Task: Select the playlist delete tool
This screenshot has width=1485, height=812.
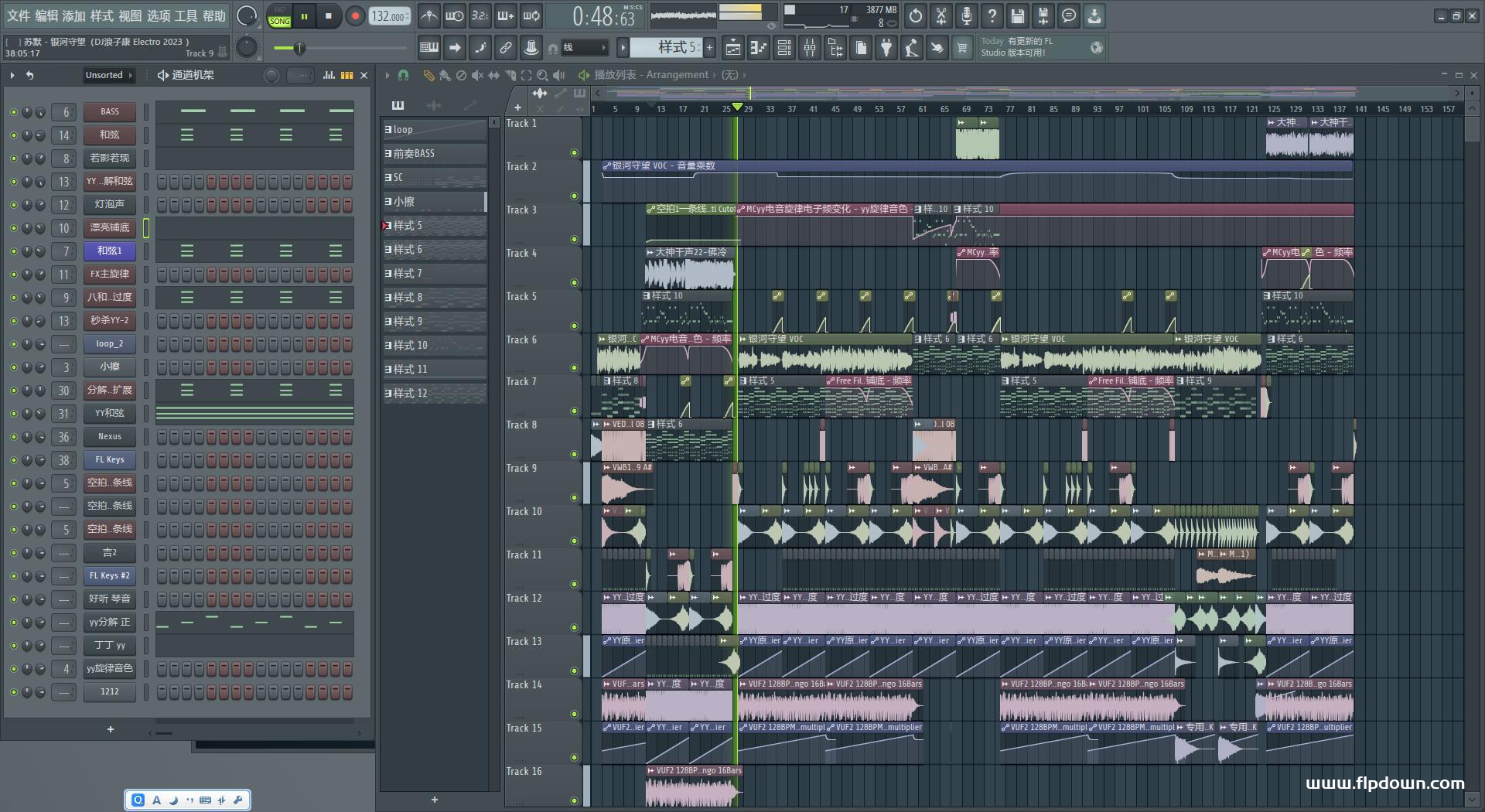Action: coord(461,75)
